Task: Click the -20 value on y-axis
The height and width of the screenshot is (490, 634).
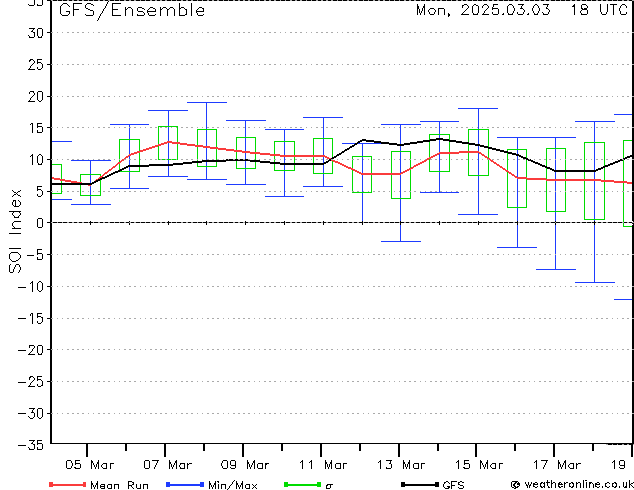Action: click(31, 350)
